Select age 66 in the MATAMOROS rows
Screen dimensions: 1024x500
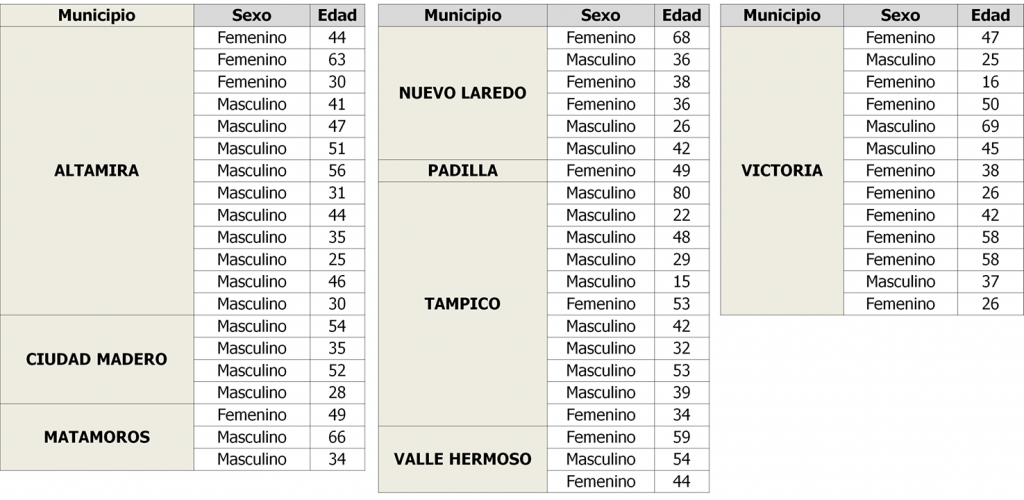[x=337, y=437]
